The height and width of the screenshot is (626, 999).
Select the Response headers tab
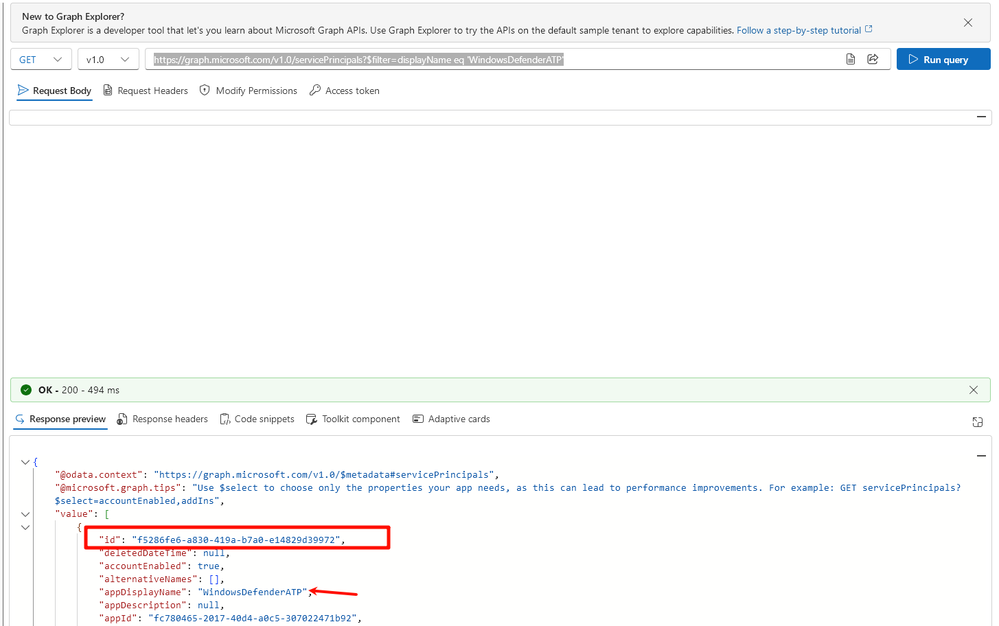[162, 419]
